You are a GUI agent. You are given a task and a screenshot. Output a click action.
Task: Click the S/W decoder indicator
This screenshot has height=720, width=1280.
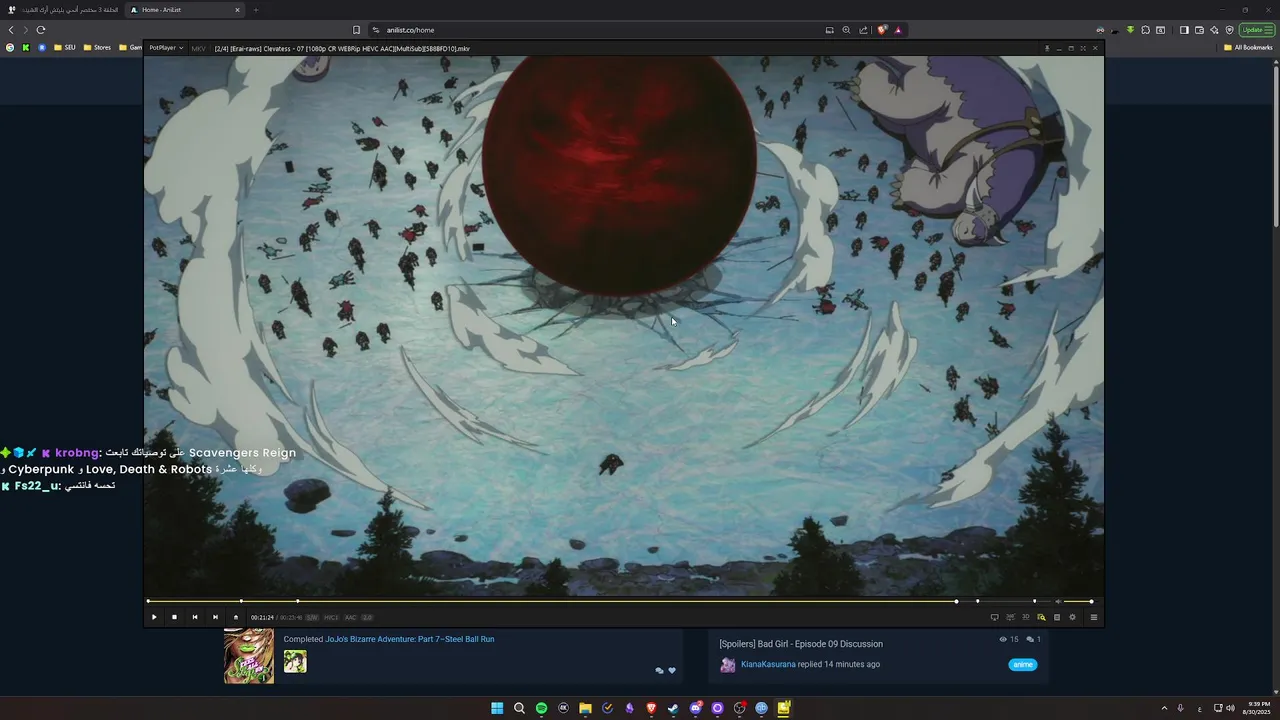click(312, 617)
